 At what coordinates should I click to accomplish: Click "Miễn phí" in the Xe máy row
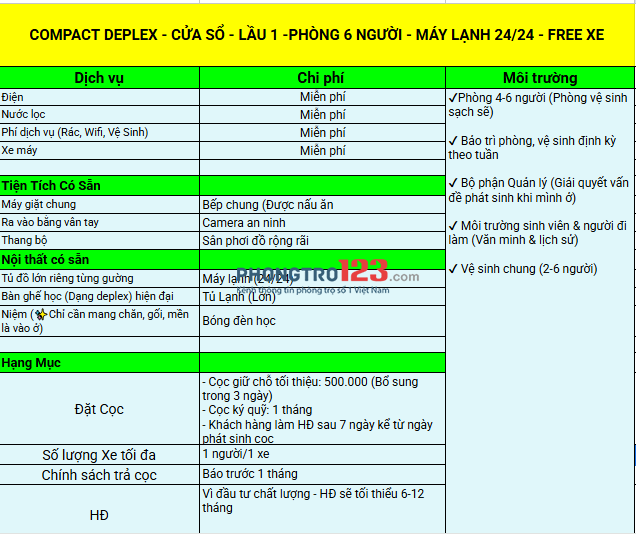click(322, 151)
